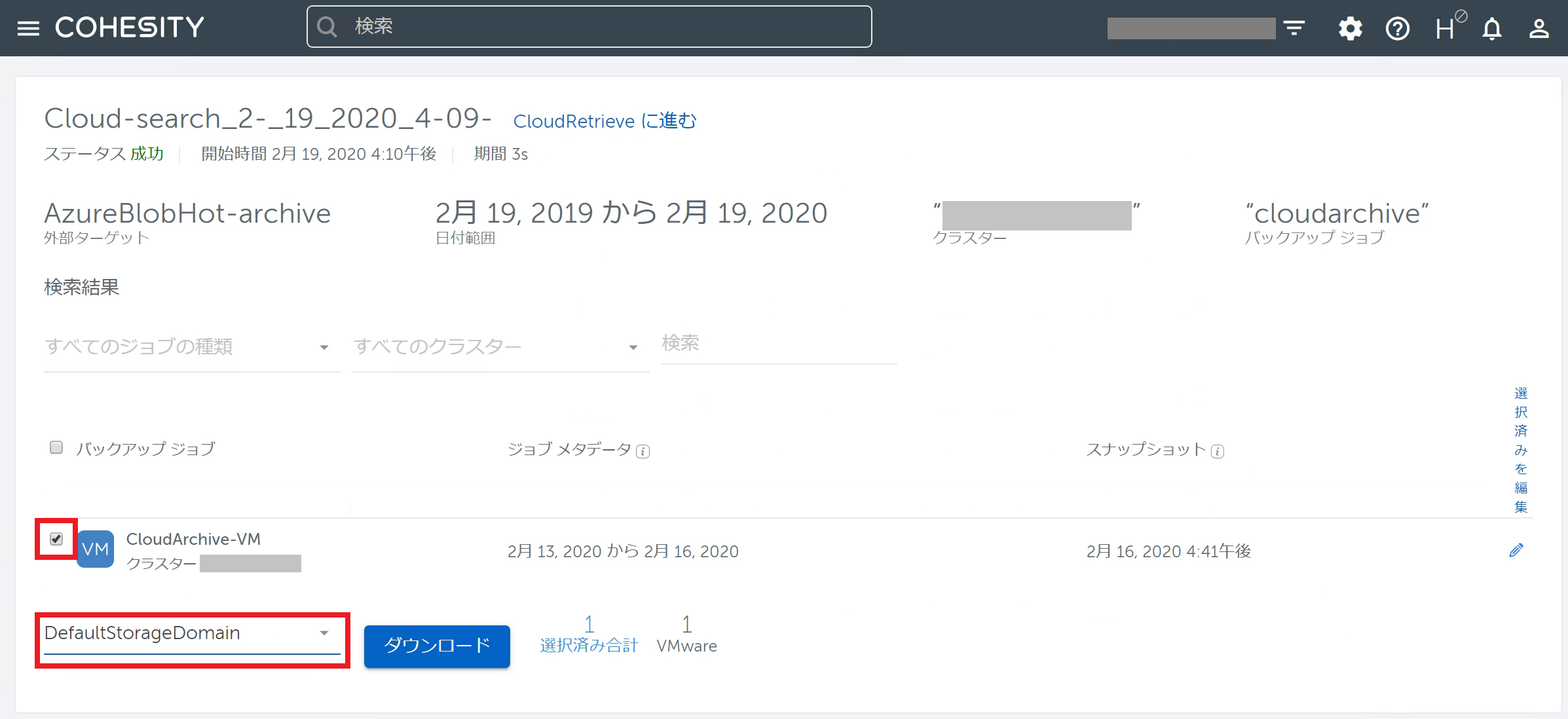This screenshot has height=719, width=1568.
Task: Click the CloudArchive-VM job name
Action: tap(193, 539)
